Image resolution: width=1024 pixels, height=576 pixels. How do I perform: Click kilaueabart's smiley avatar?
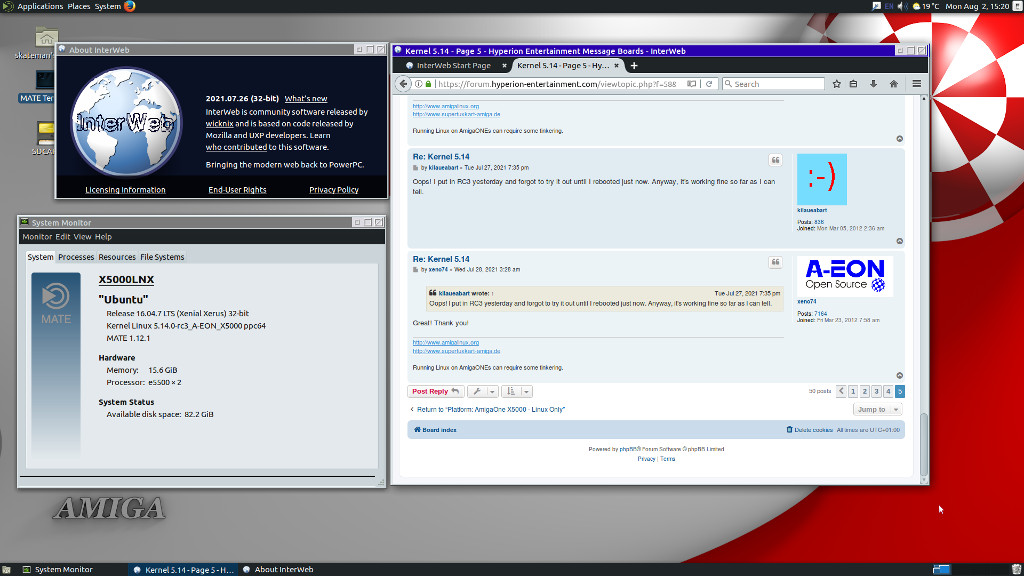tap(822, 180)
